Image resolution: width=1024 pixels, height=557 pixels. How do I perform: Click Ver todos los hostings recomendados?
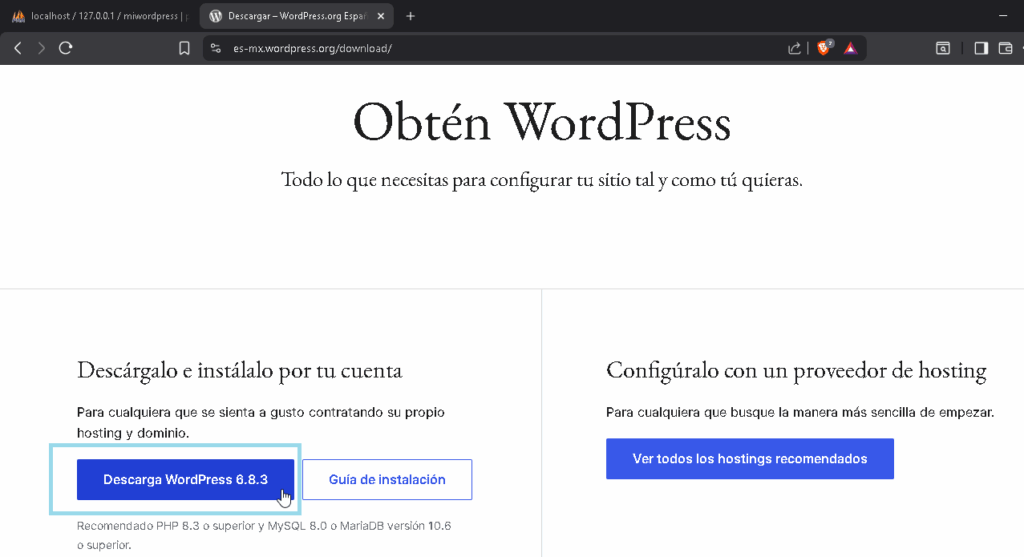[x=750, y=459]
